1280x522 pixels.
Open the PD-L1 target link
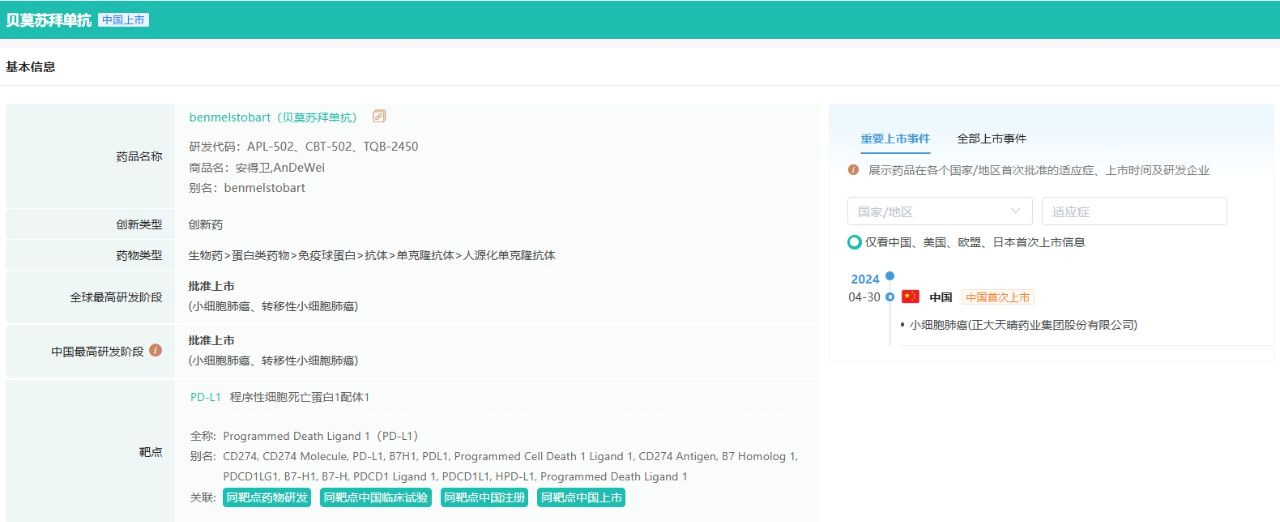pyautogui.click(x=205, y=397)
